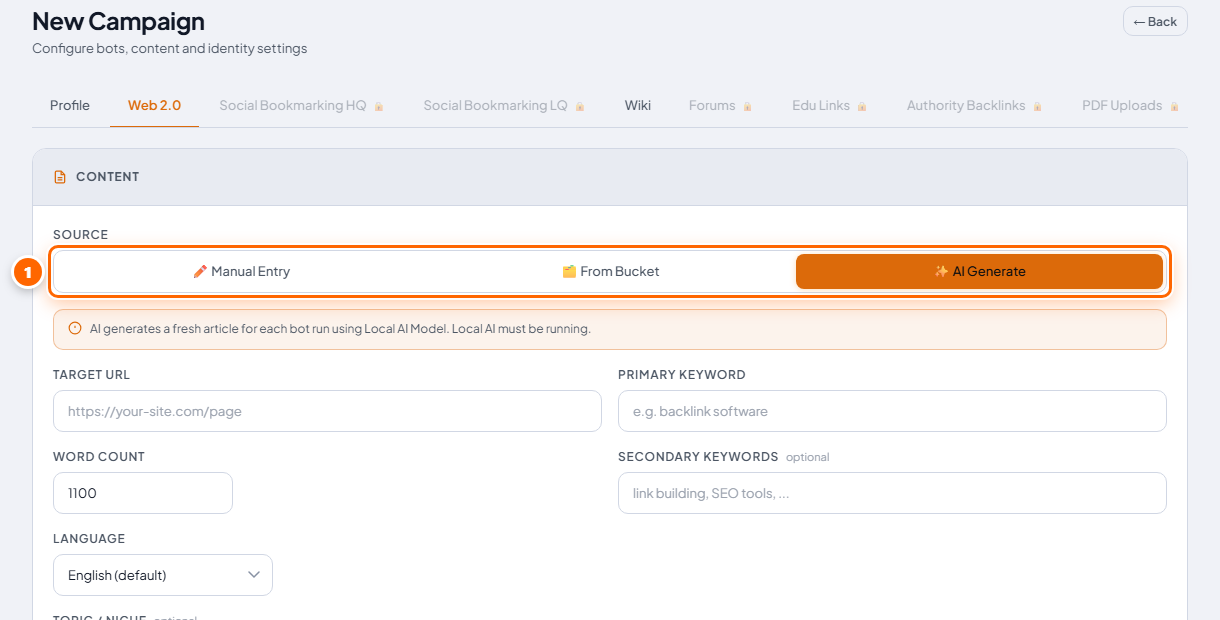1220x620 pixels.
Task: Click the SECONDARY KEYWORDS label
Action: click(698, 457)
